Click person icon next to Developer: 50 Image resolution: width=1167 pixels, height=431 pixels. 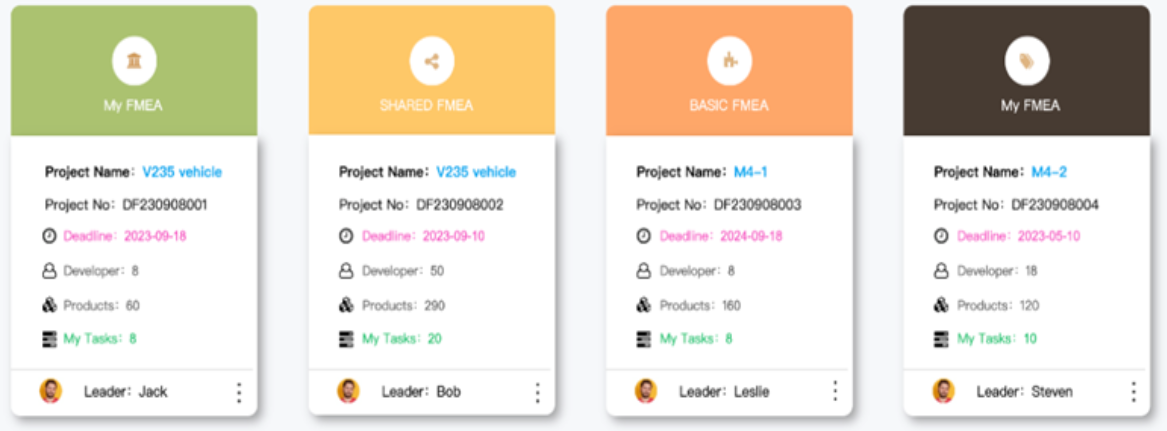pyautogui.click(x=346, y=271)
